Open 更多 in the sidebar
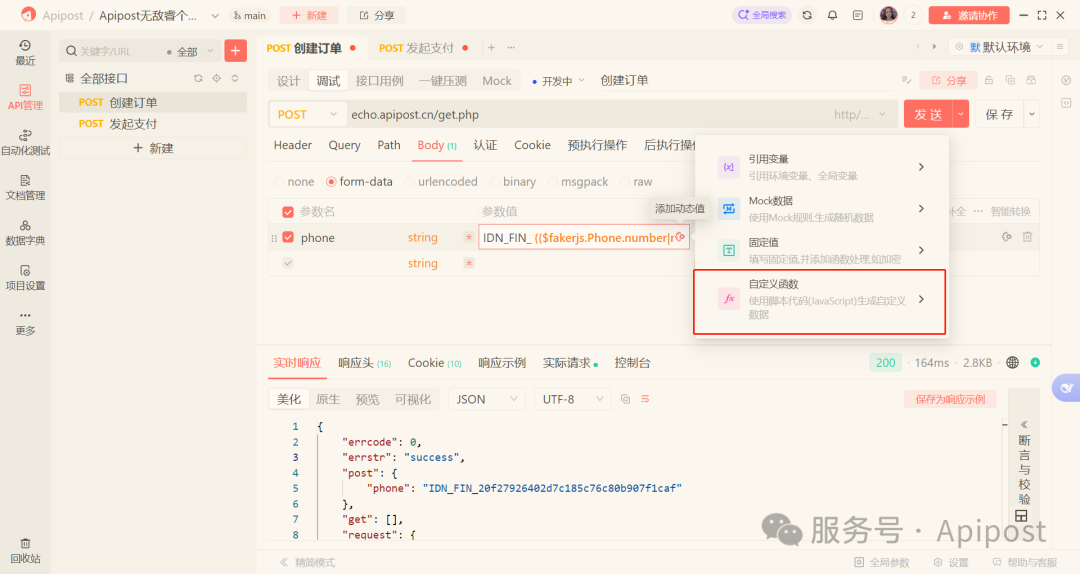 25,323
